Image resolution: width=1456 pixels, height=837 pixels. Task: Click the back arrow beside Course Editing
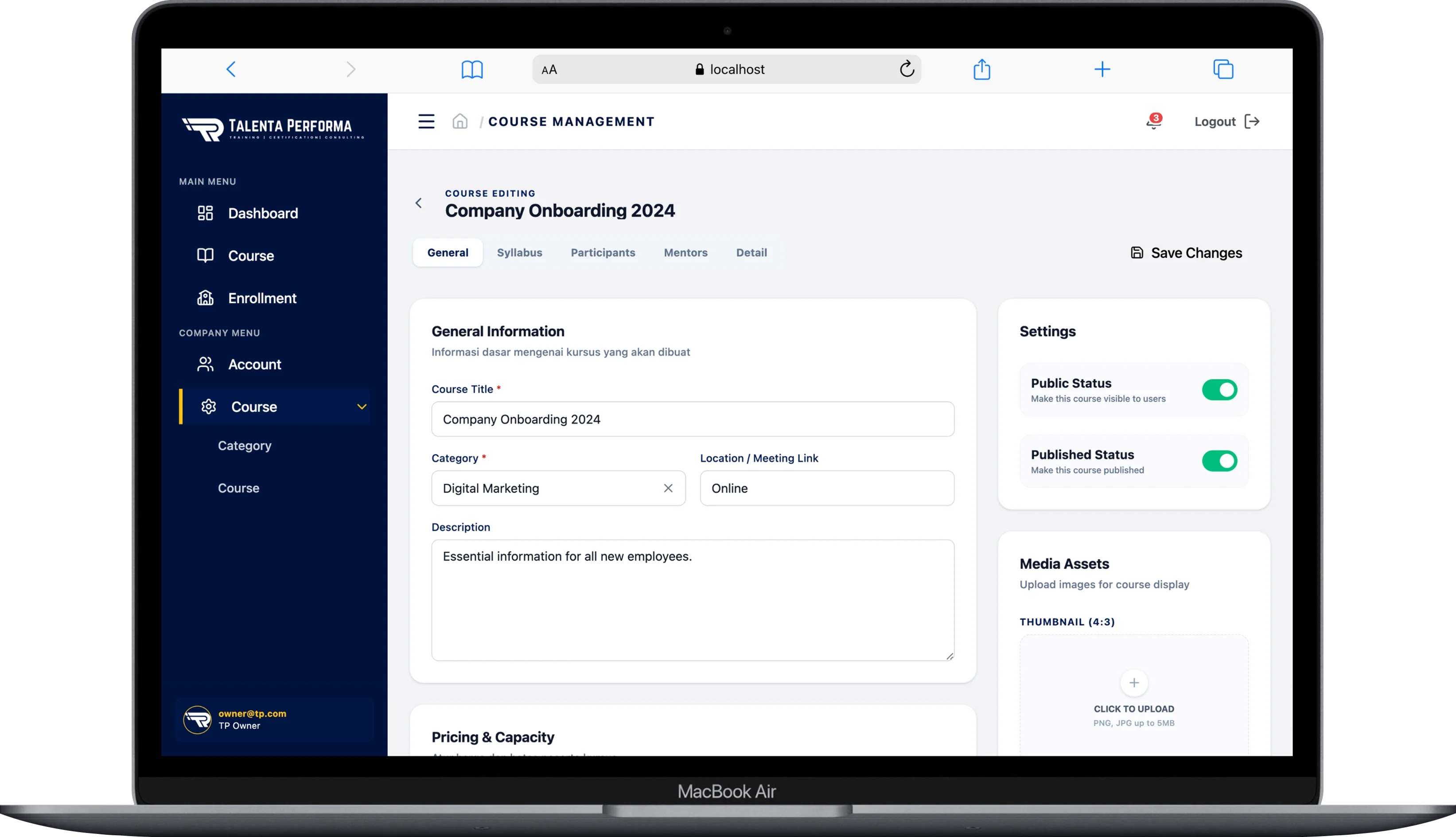click(419, 203)
